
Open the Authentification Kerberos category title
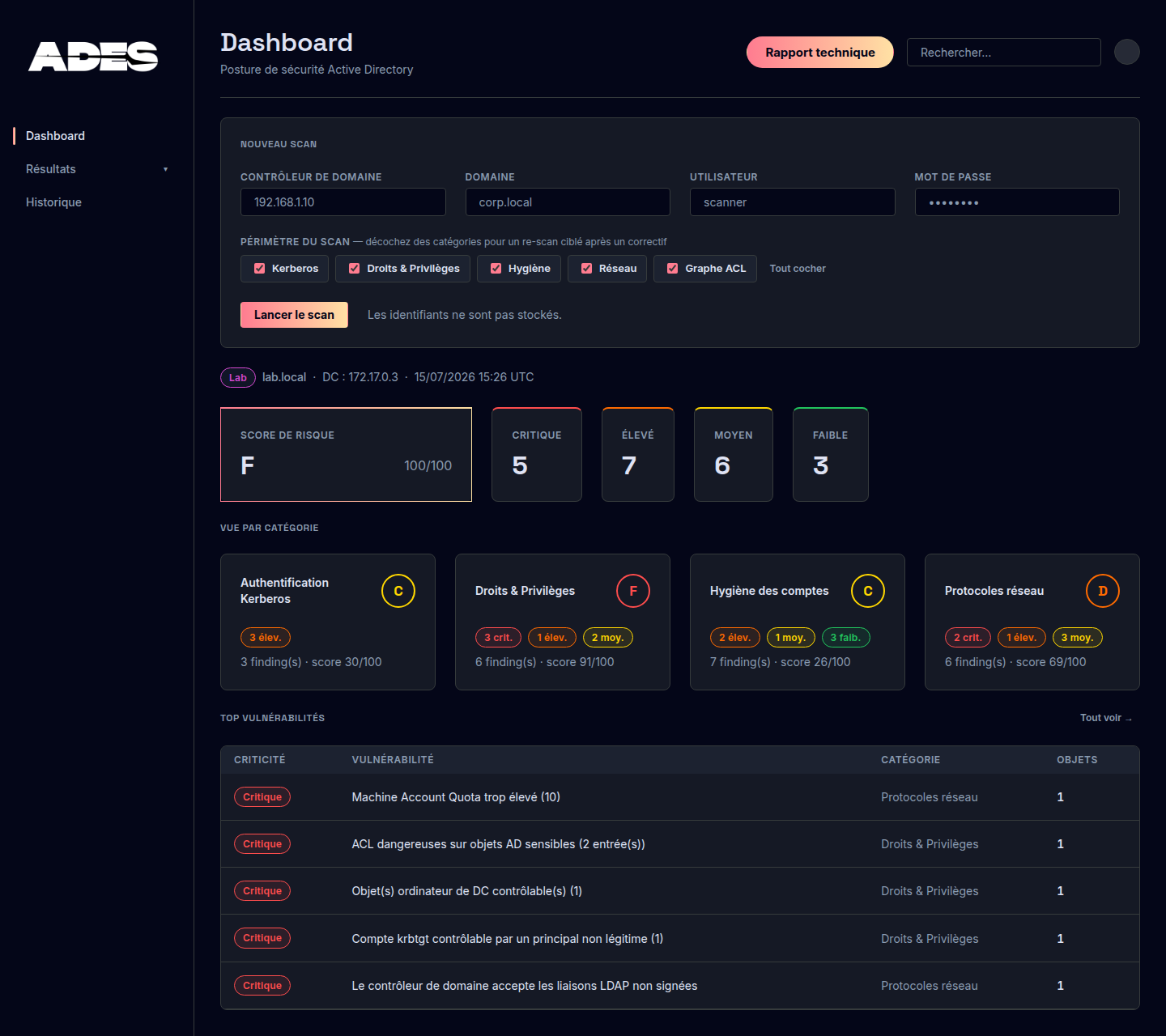pos(284,591)
